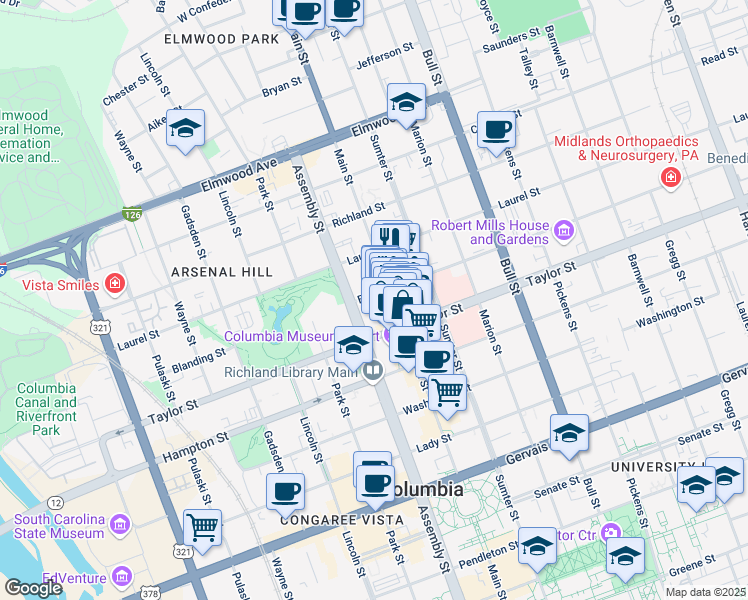
Task: Click the Greene St street label
Action: click(x=692, y=566)
